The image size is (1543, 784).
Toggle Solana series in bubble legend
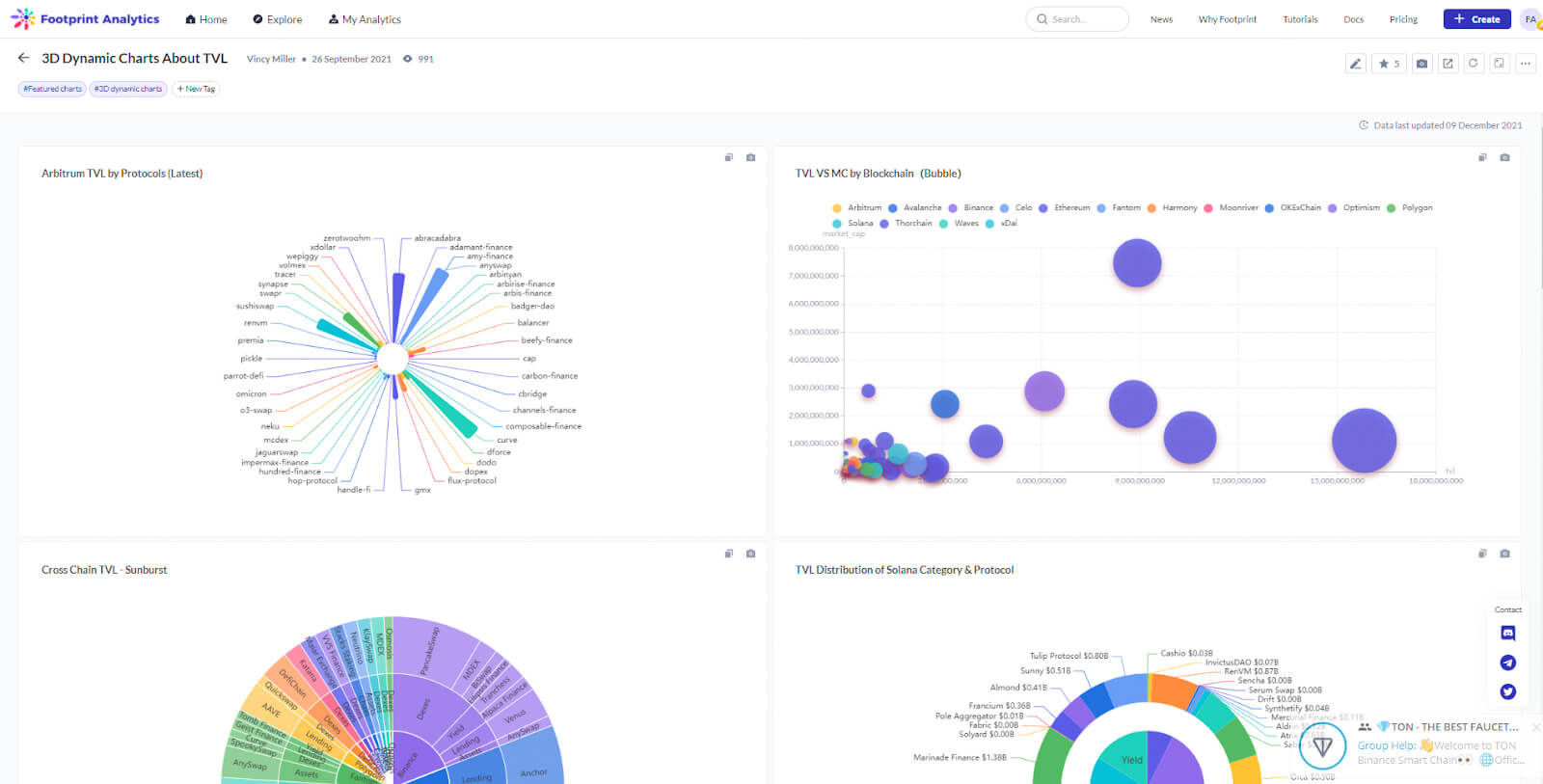(x=853, y=223)
